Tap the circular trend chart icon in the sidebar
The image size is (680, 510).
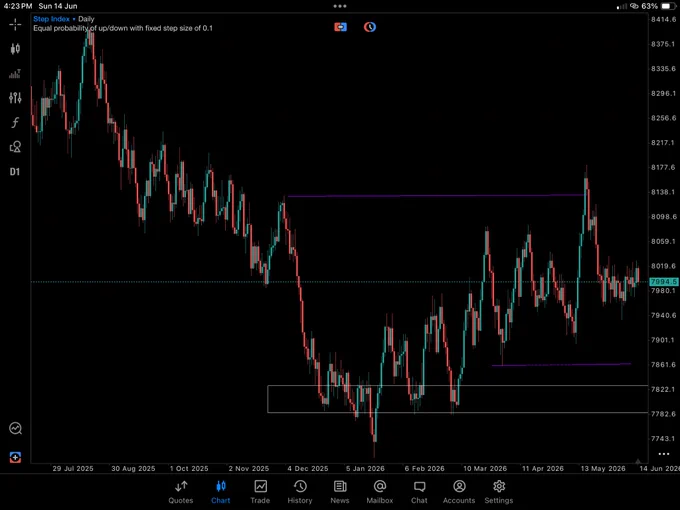pos(15,428)
